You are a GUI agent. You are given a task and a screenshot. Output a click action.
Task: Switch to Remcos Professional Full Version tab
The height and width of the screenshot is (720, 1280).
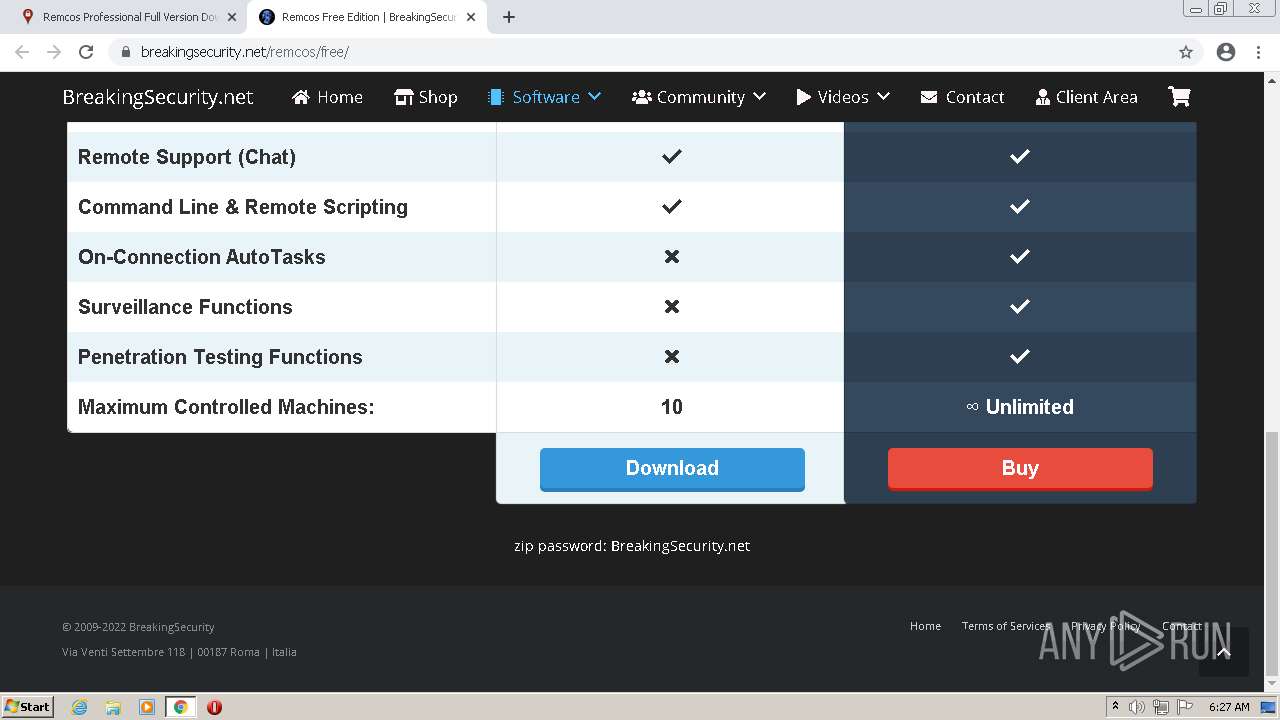point(129,17)
